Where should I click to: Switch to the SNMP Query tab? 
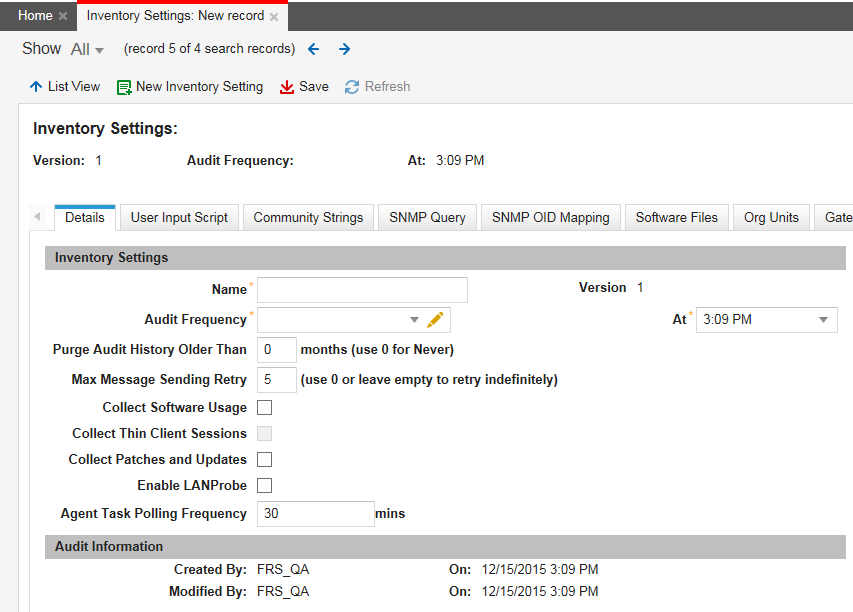(x=427, y=216)
